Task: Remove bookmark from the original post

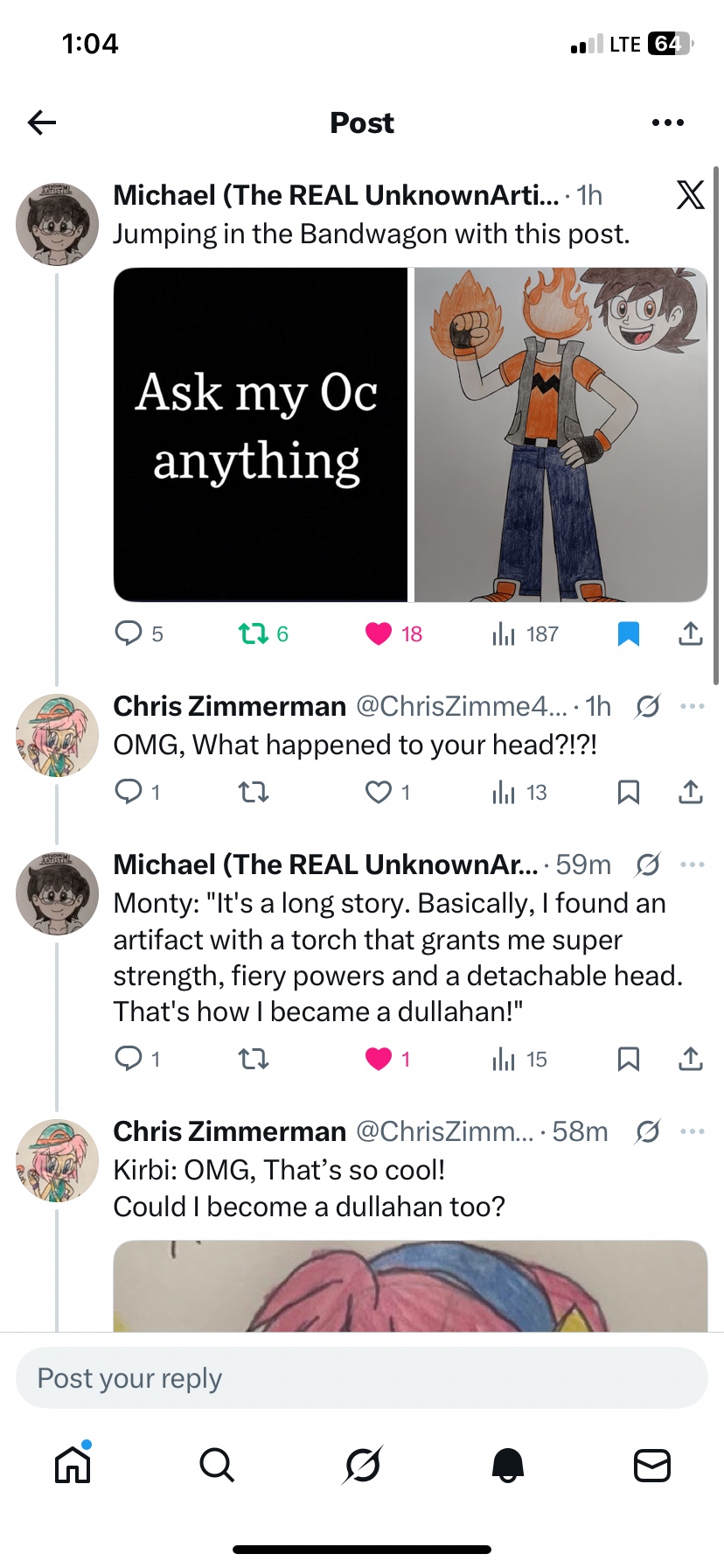Action: [628, 633]
